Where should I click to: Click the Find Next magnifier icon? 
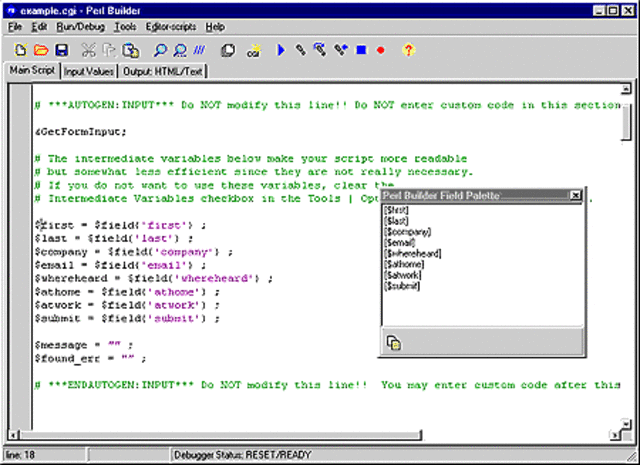[180, 50]
